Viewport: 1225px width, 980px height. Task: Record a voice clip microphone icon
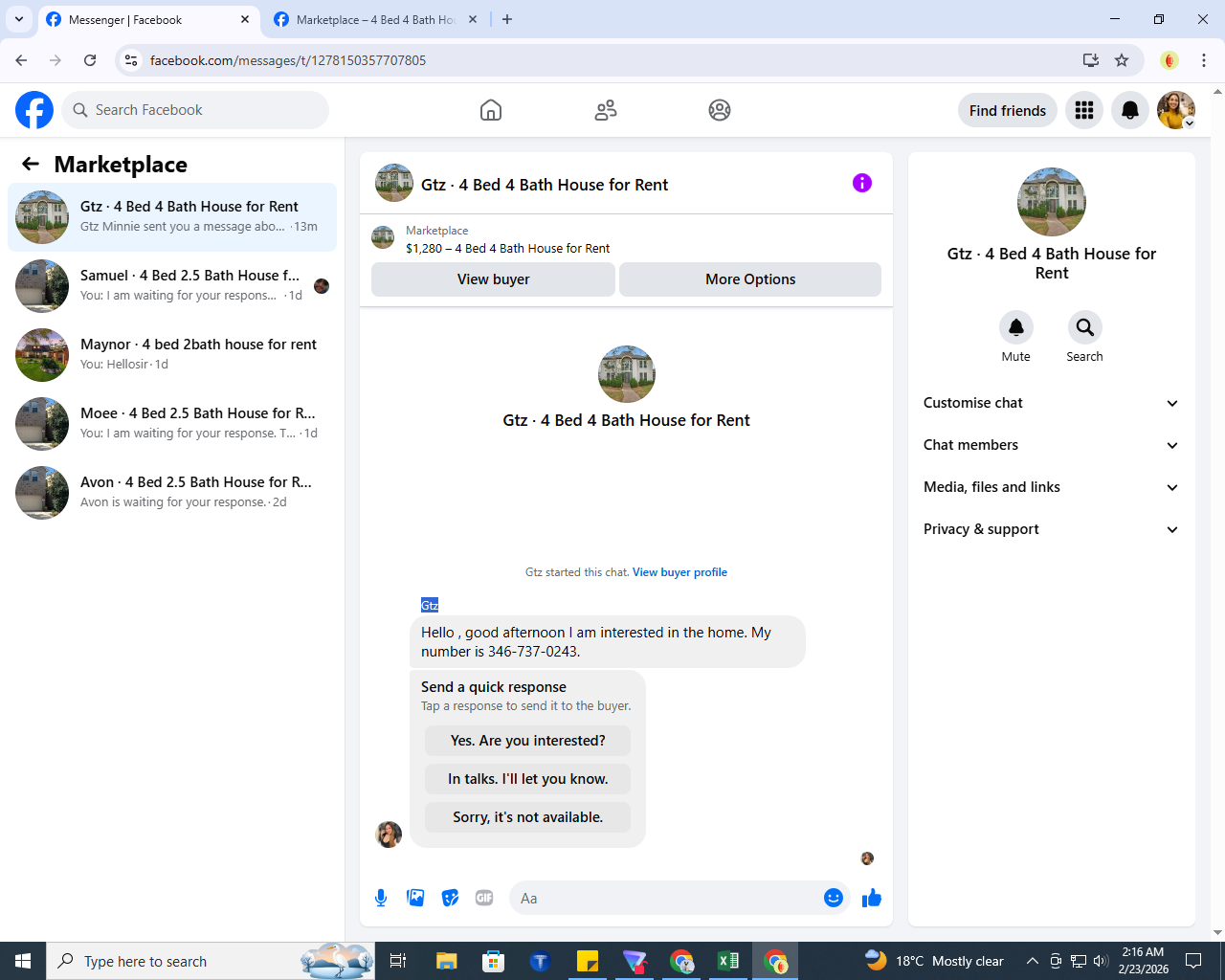[381, 898]
